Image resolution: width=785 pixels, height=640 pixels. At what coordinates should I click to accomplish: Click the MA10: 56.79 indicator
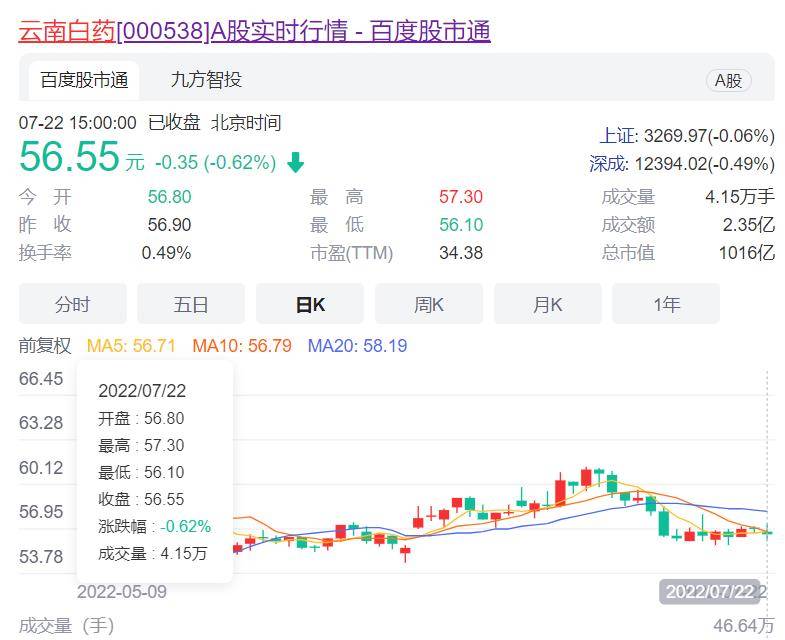click(242, 346)
